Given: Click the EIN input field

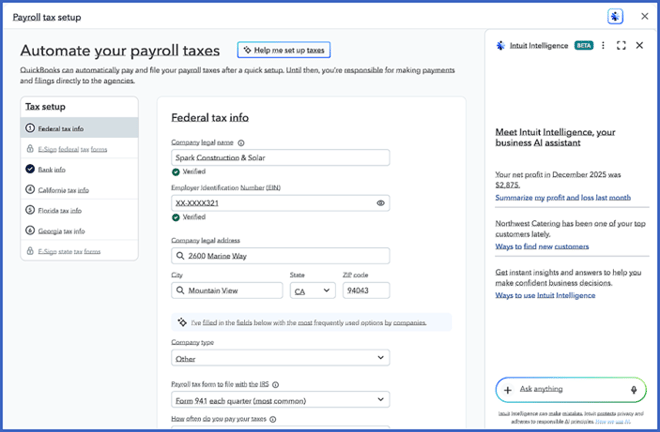Looking at the screenshot, I should pos(280,203).
